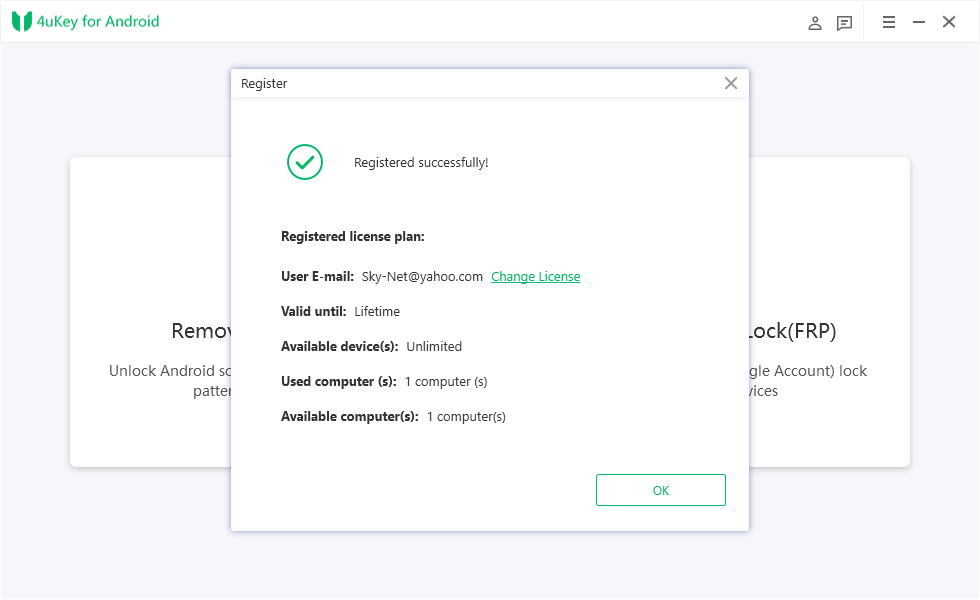
Task: Open the hamburger menu in title bar
Action: 889,22
